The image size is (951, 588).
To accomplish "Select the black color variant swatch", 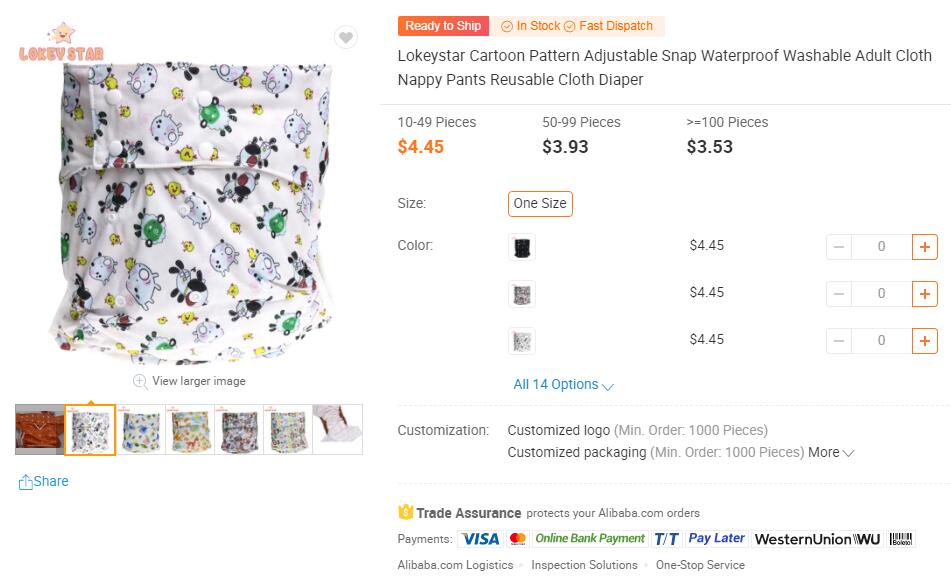I will click(521, 246).
